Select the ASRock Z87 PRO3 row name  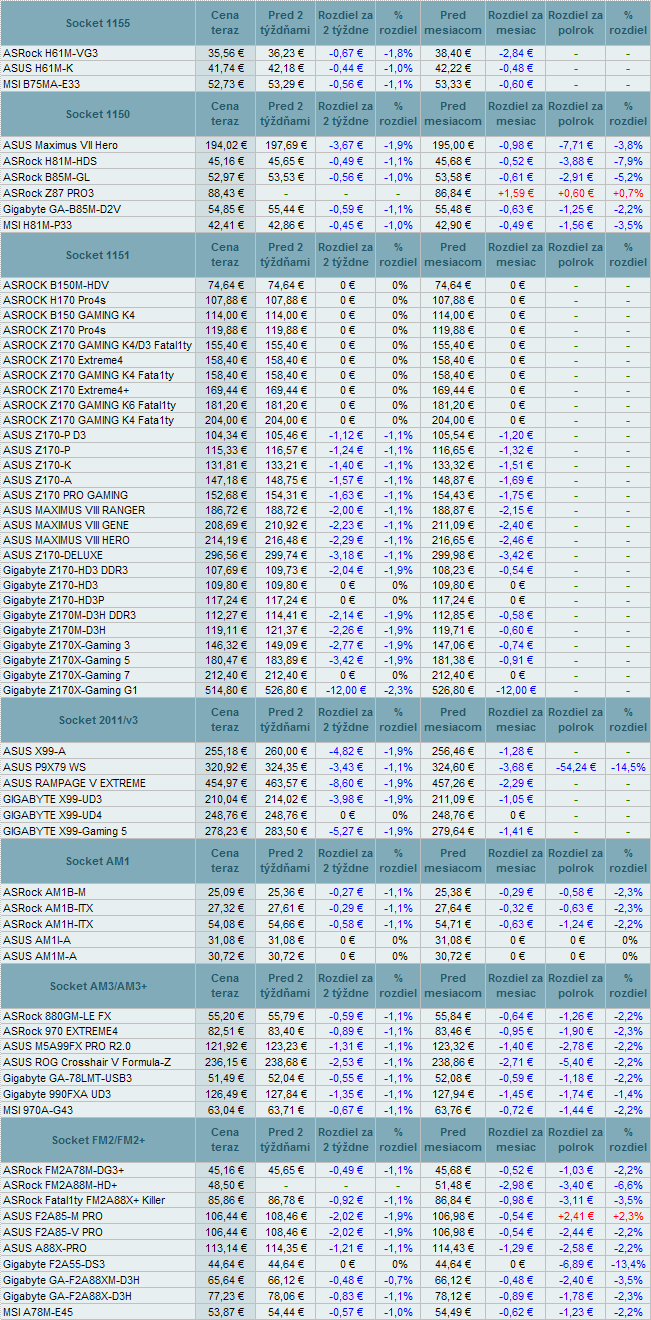(49, 192)
